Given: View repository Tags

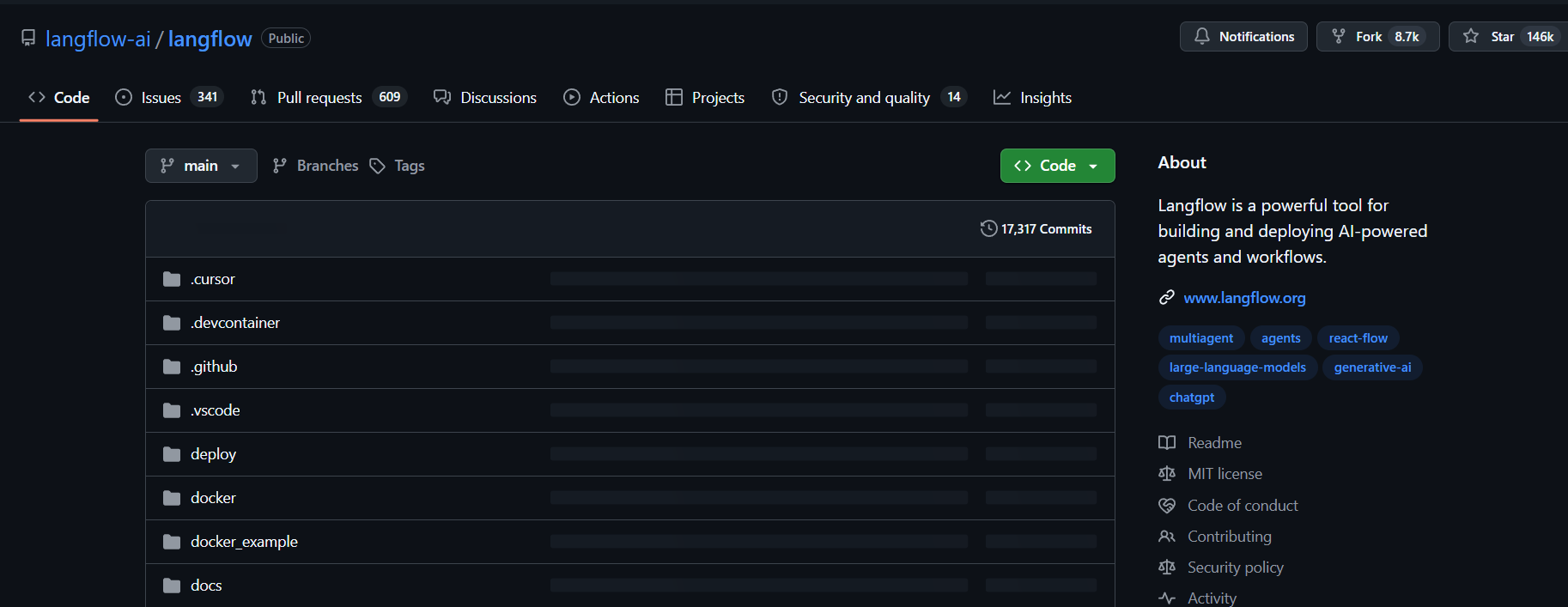Looking at the screenshot, I should point(398,166).
